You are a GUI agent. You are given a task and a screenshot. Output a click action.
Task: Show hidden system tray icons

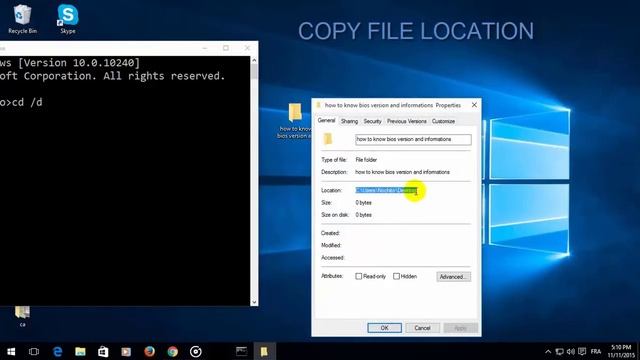point(548,351)
